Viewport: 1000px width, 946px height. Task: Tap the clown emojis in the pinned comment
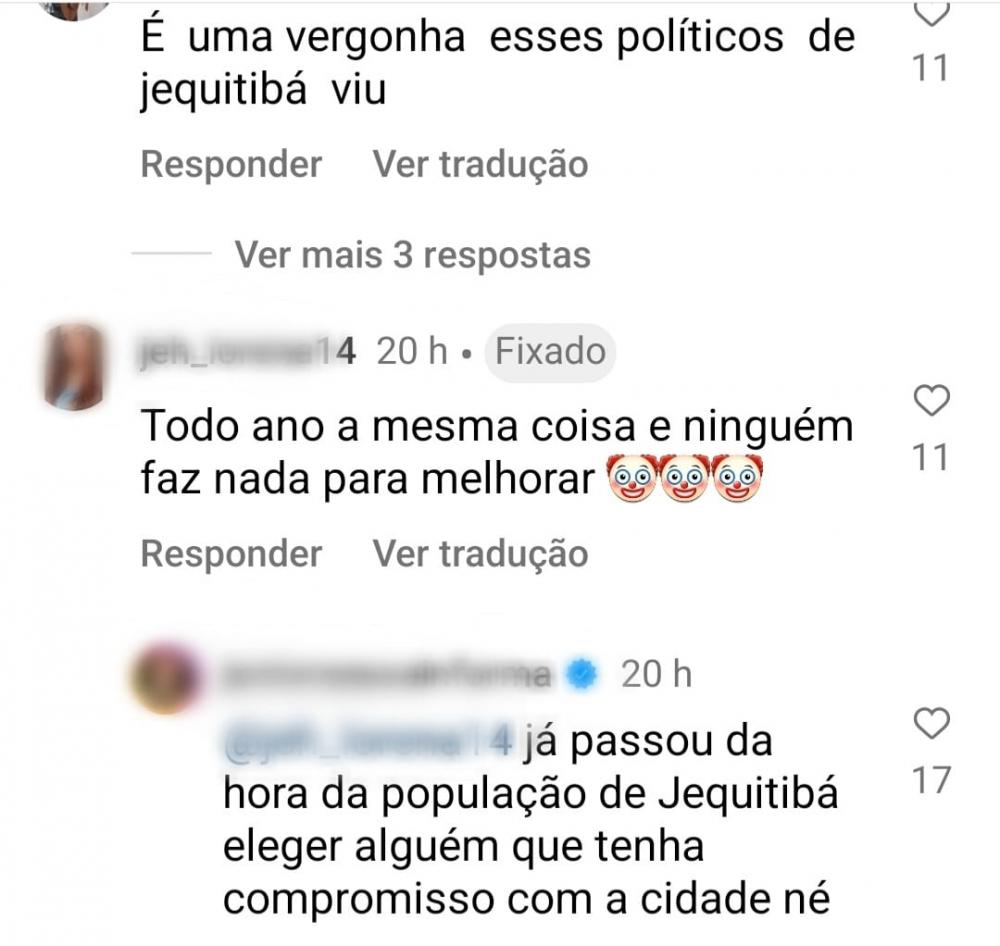[x=684, y=477]
